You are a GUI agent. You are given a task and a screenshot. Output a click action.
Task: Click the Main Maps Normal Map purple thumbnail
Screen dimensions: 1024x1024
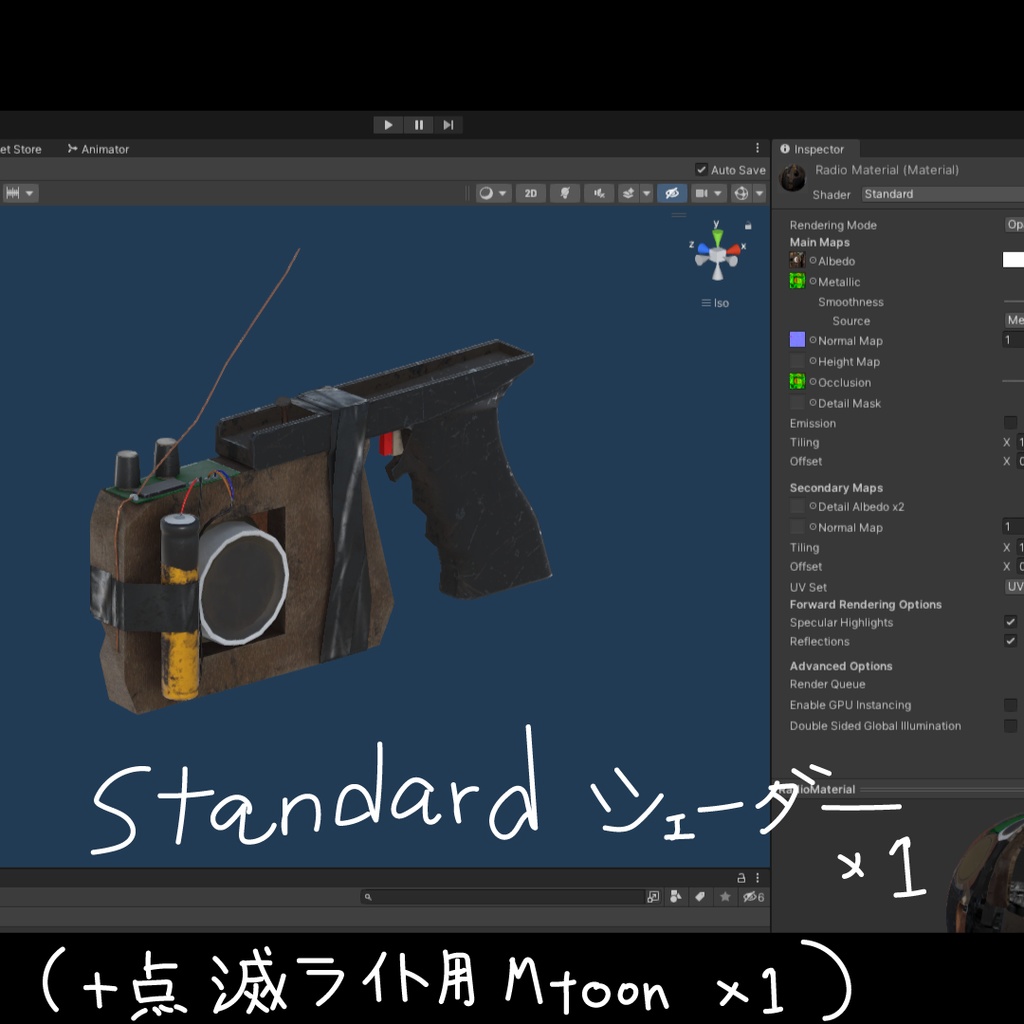coord(797,340)
